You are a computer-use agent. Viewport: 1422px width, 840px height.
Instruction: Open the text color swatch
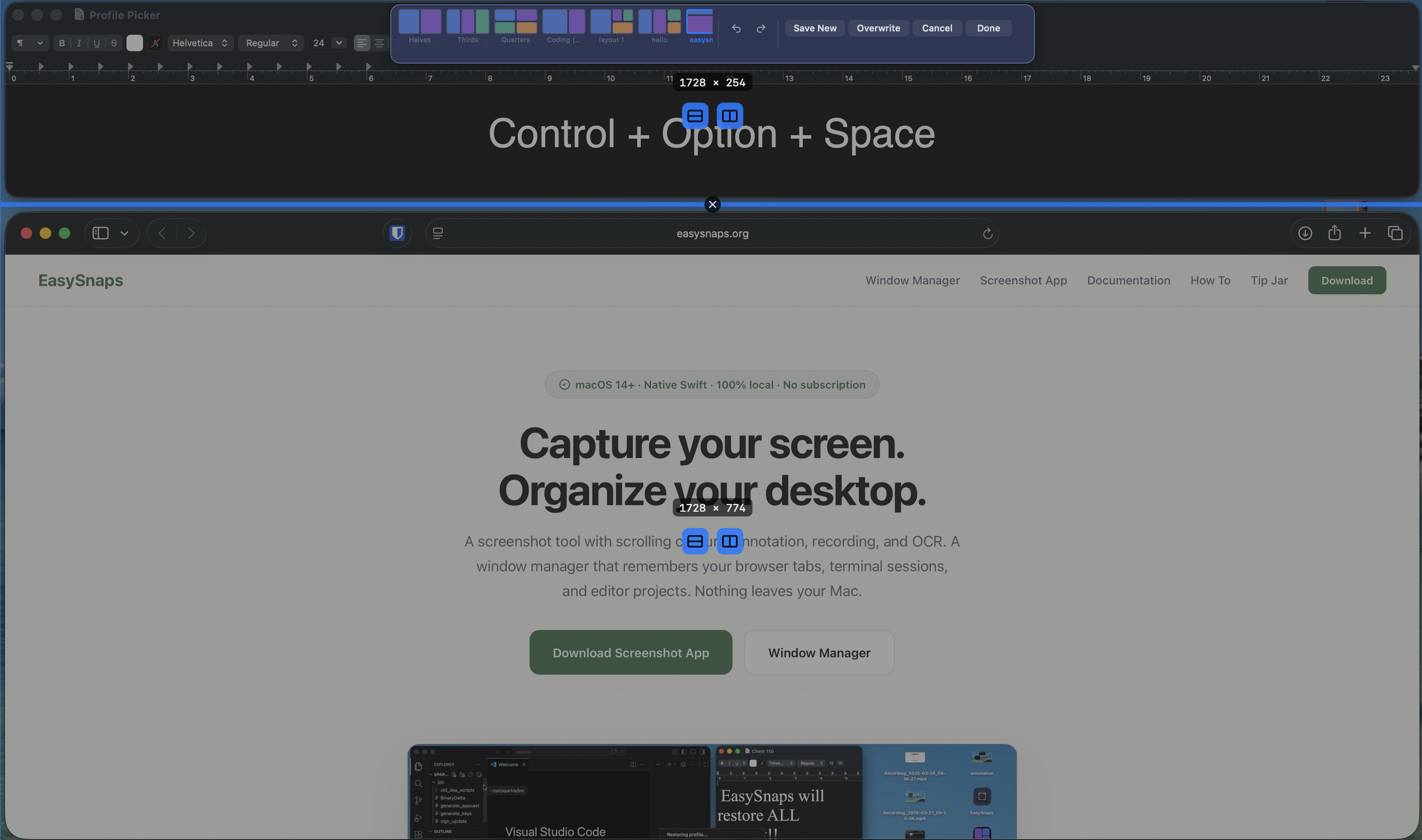click(x=135, y=43)
